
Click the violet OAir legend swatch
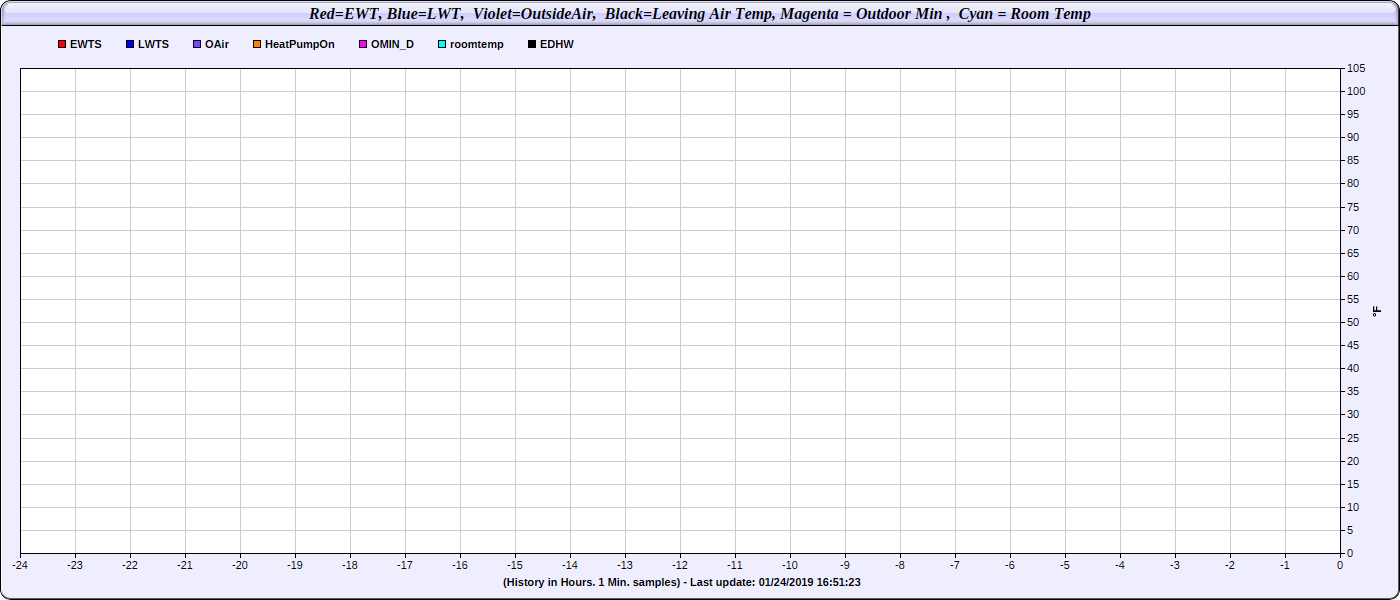(x=197, y=45)
